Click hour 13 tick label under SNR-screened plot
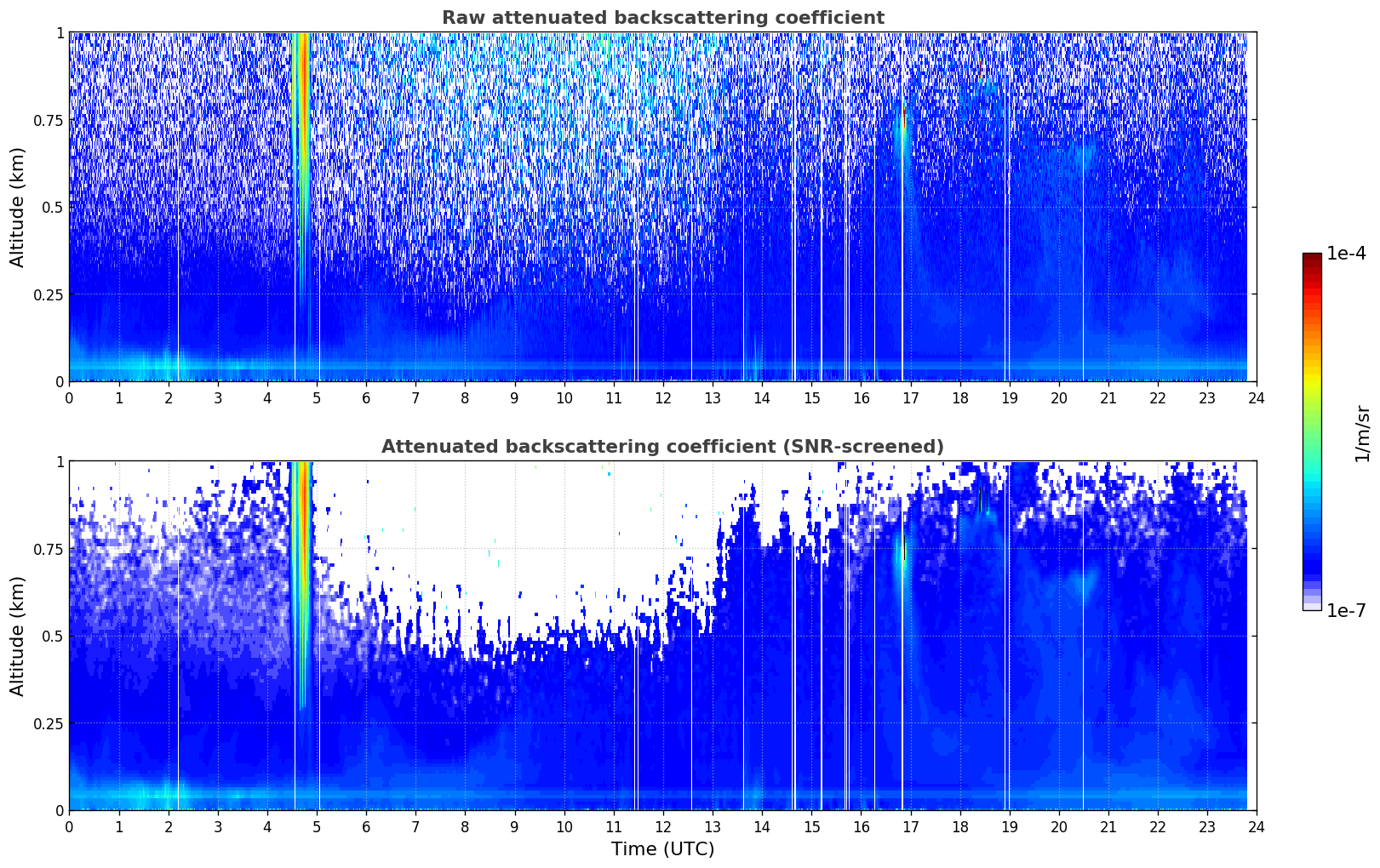Image resolution: width=1380 pixels, height=868 pixels. click(713, 826)
